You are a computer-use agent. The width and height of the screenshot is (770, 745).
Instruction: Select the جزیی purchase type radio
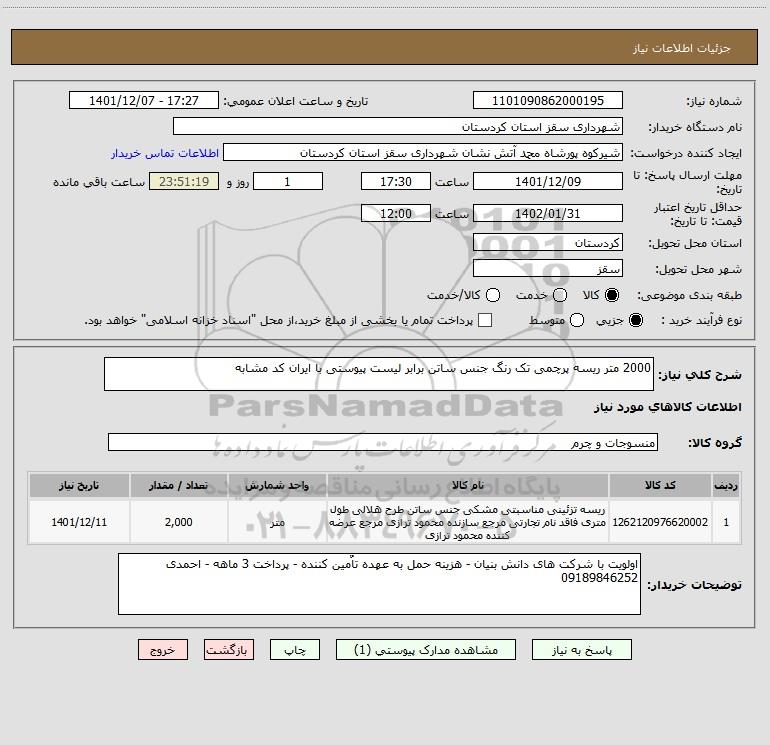pos(635,320)
